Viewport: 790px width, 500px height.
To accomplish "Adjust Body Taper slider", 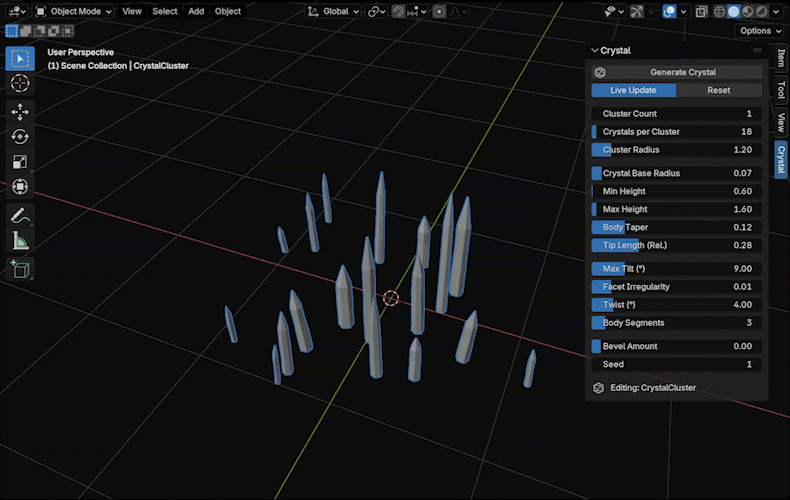I will click(x=677, y=227).
